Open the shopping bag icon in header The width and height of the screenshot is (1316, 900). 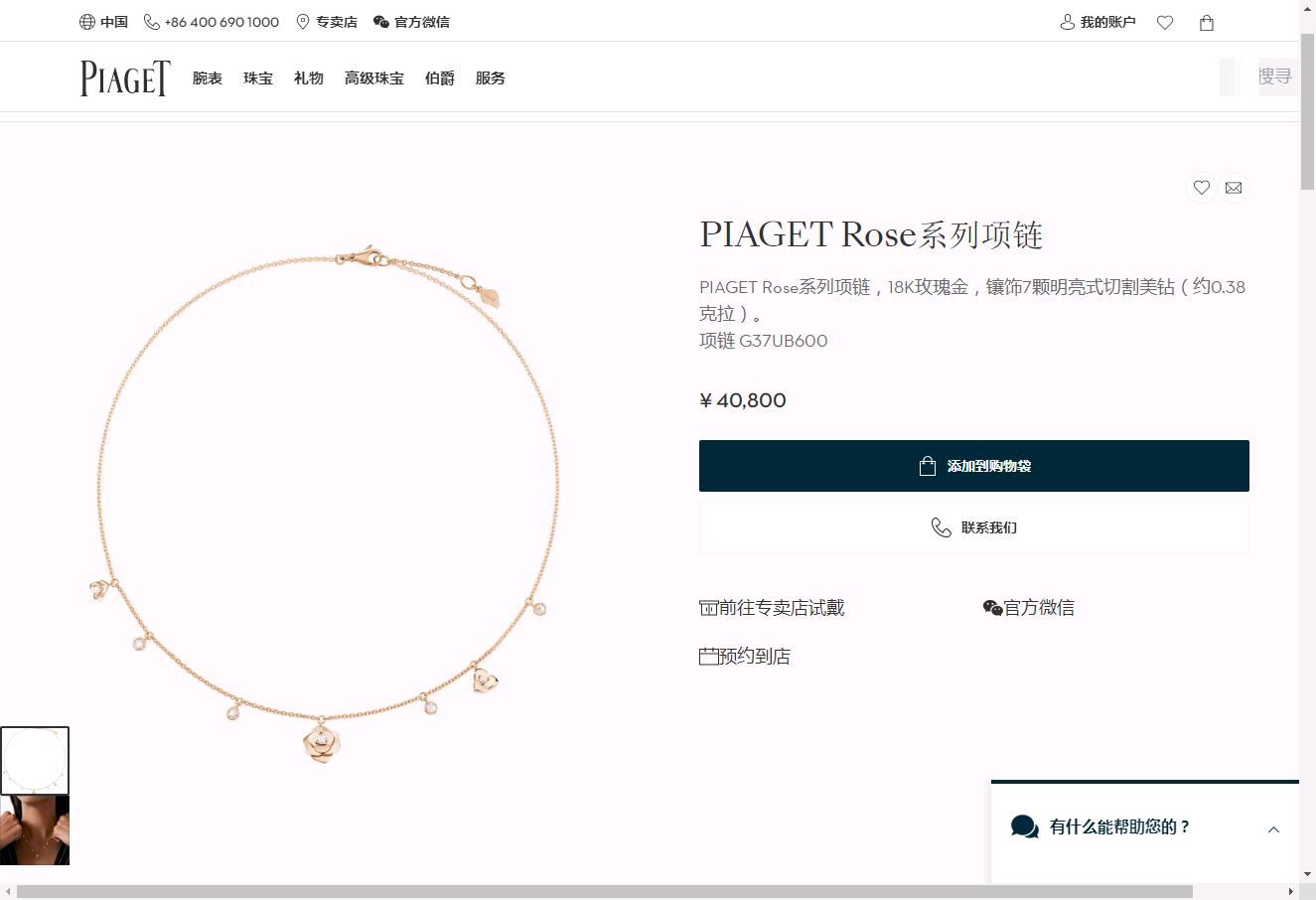pyautogui.click(x=1207, y=23)
